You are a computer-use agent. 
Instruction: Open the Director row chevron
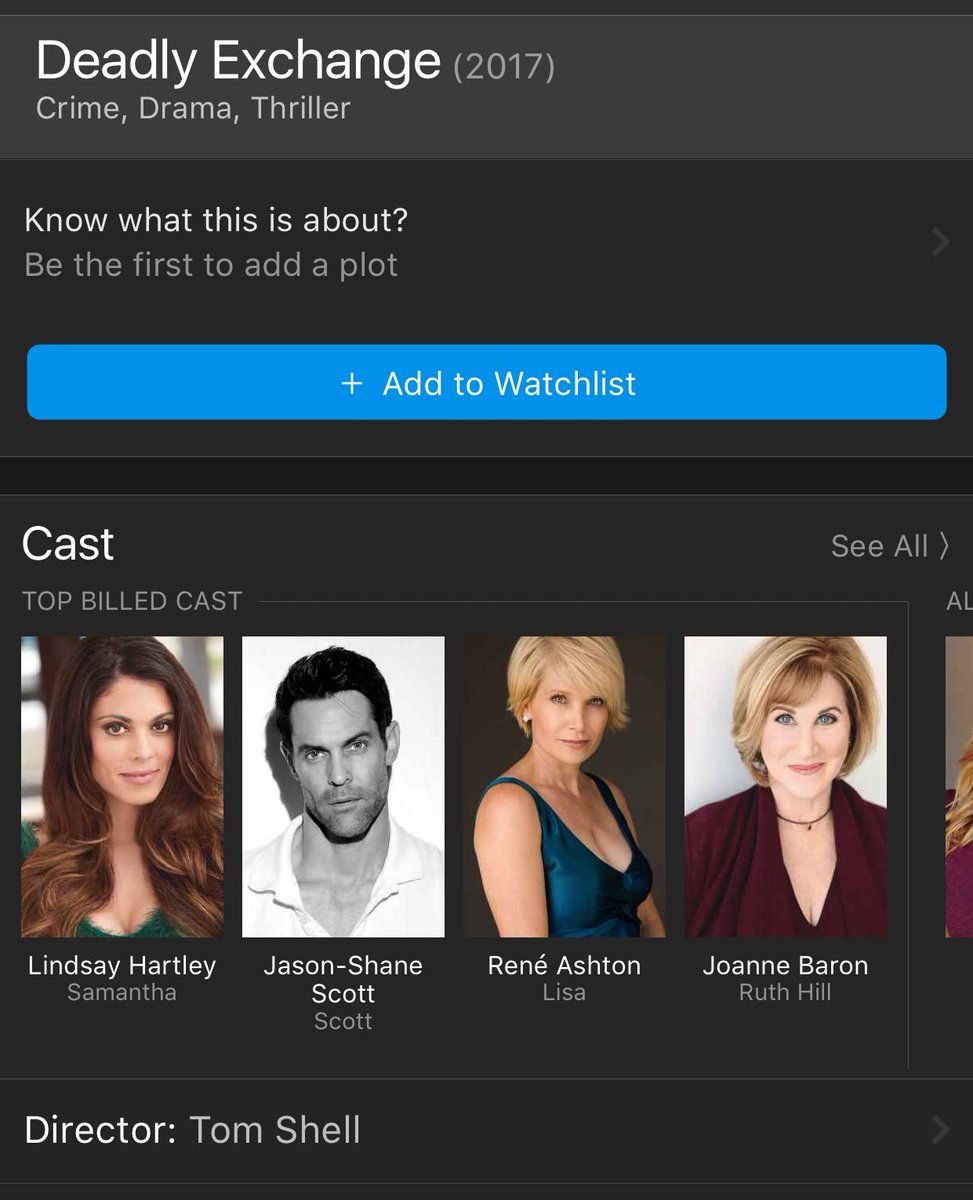point(940,1130)
